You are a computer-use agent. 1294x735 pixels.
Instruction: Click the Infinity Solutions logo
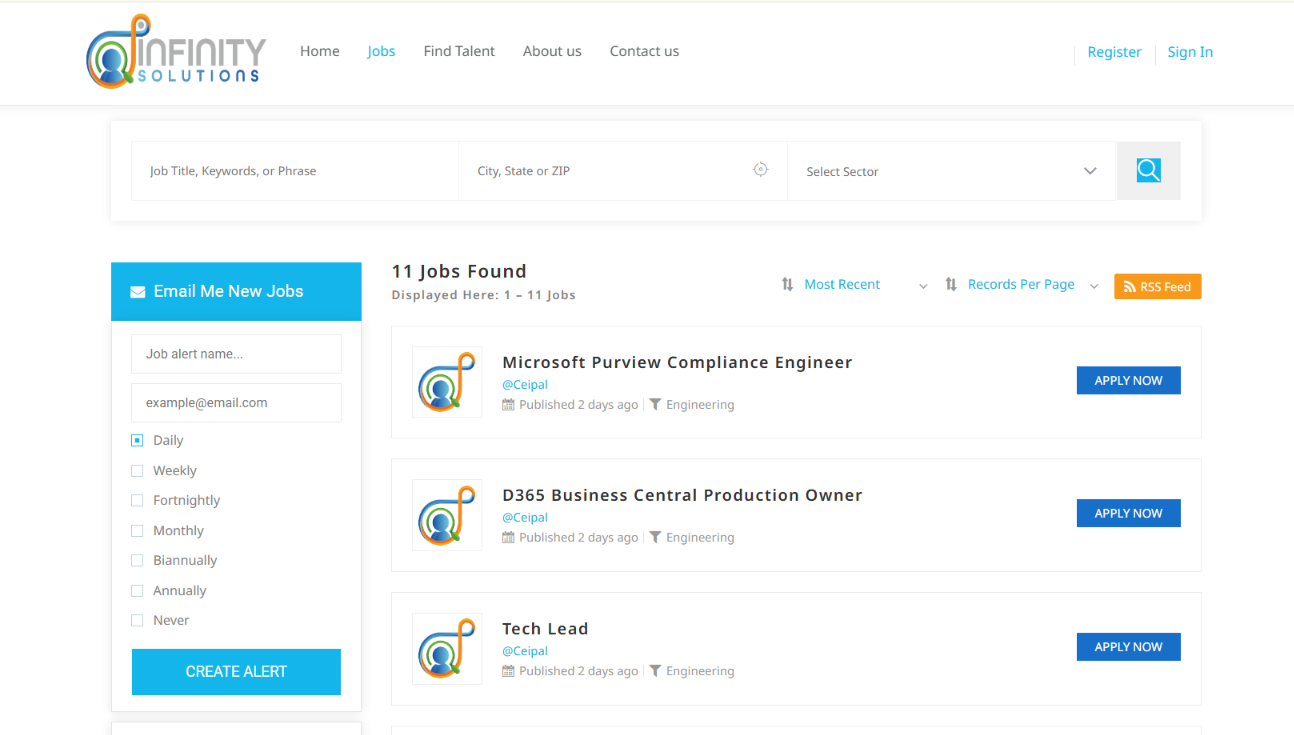[x=176, y=52]
